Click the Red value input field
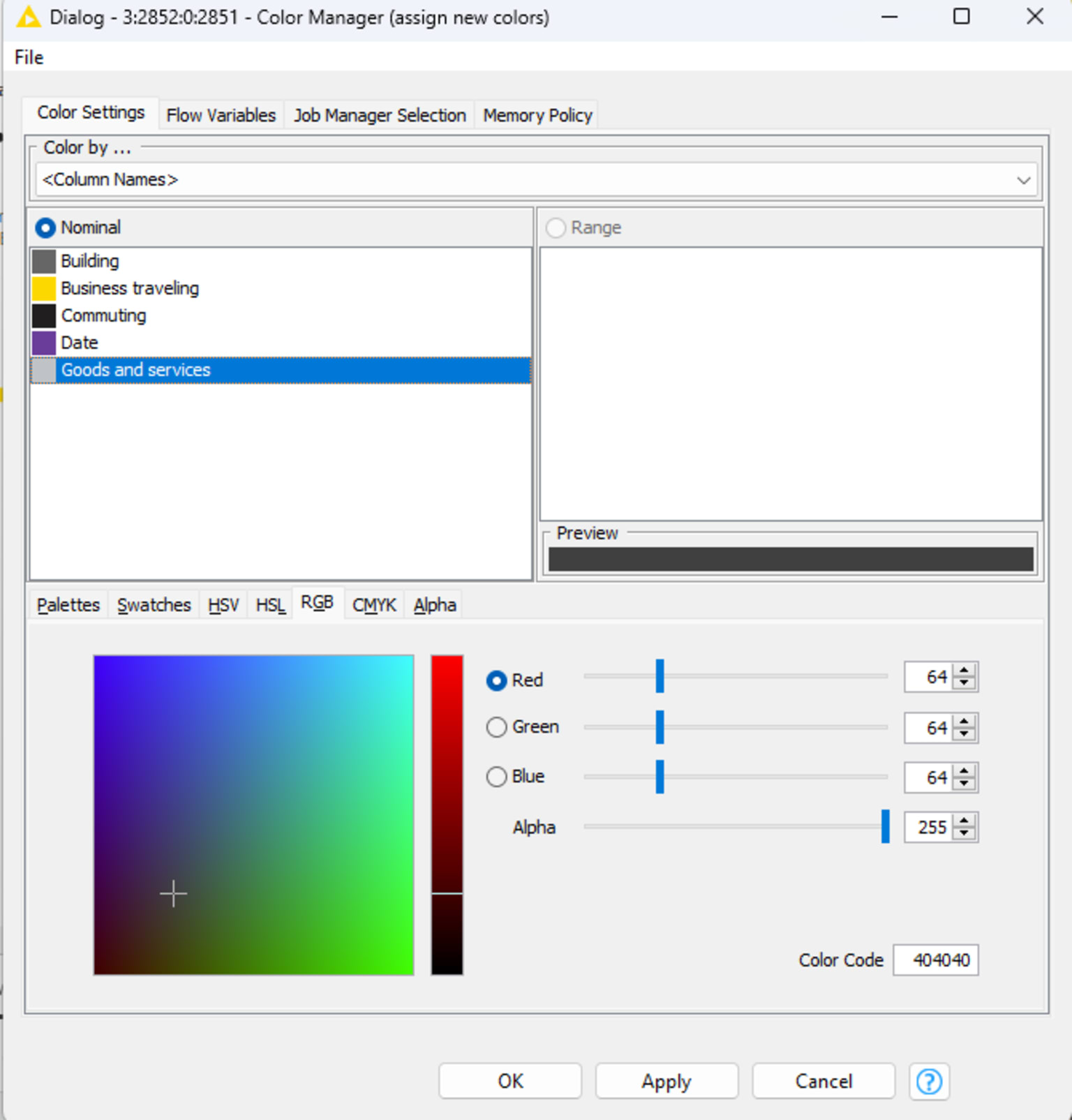The height and width of the screenshot is (1120, 1072). pyautogui.click(x=929, y=677)
